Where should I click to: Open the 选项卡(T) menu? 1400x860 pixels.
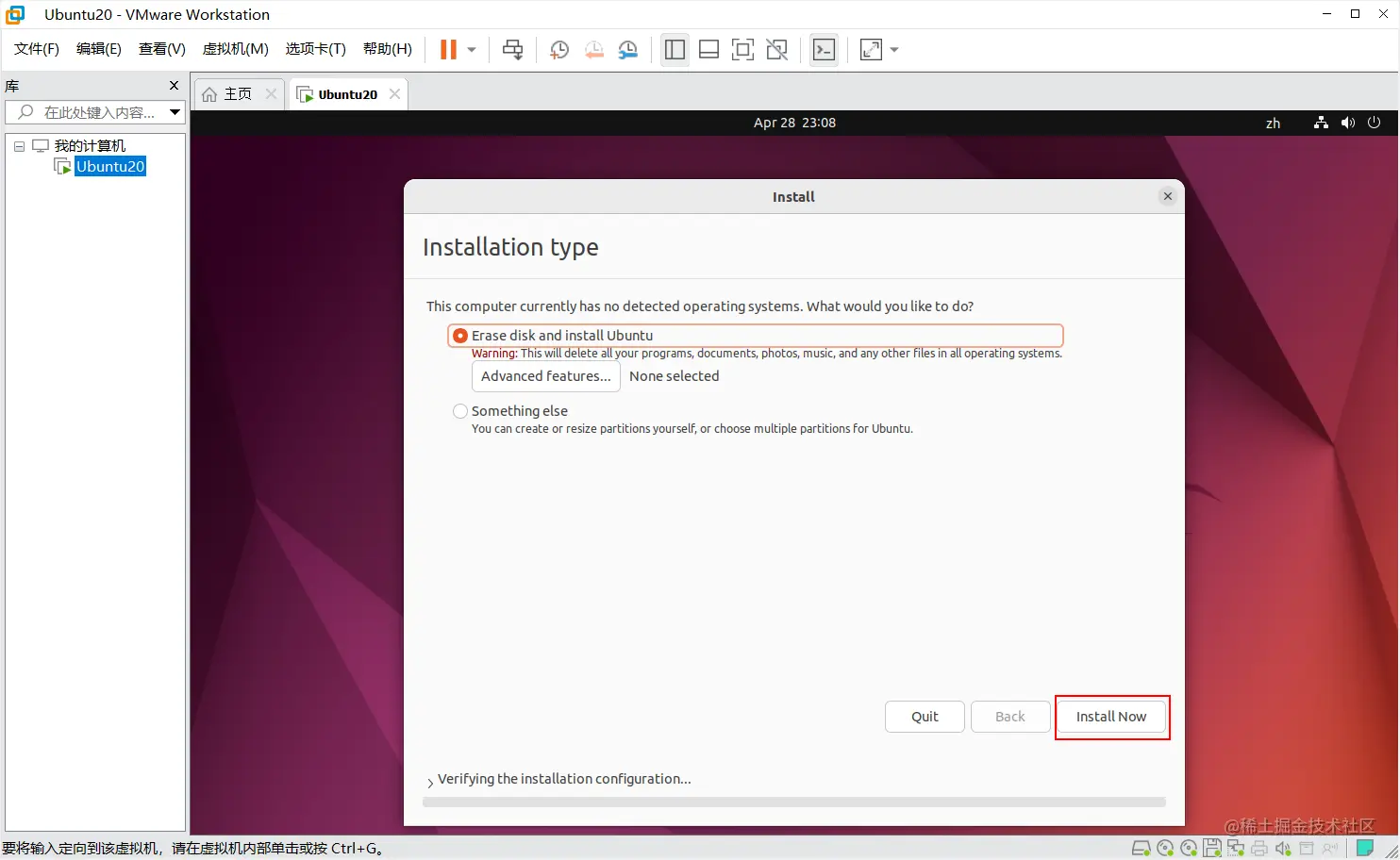tap(316, 49)
